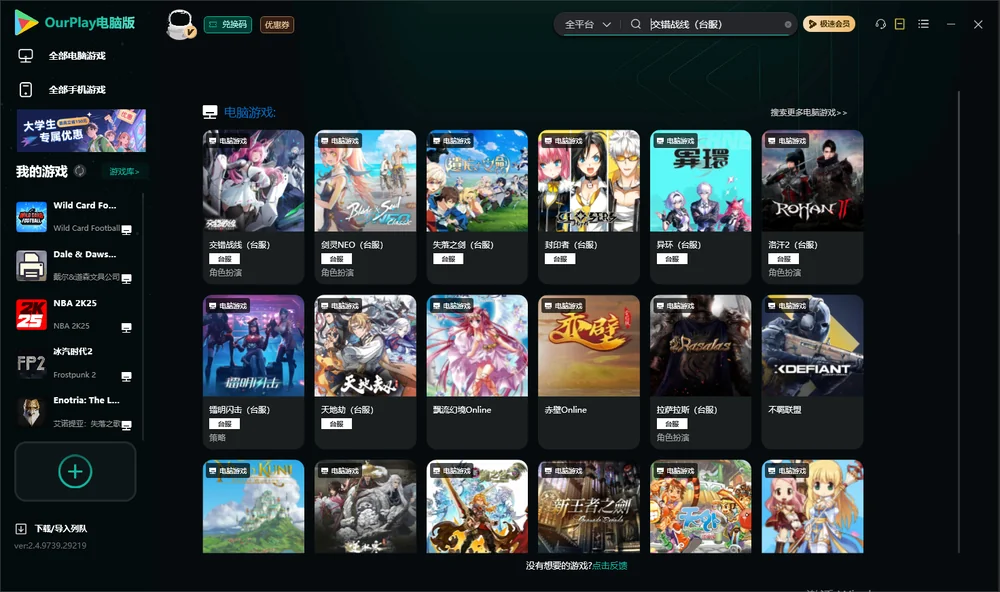The height and width of the screenshot is (592, 1000).
Task: Choose the 失落之剑 (台服) game card
Action: click(477, 207)
